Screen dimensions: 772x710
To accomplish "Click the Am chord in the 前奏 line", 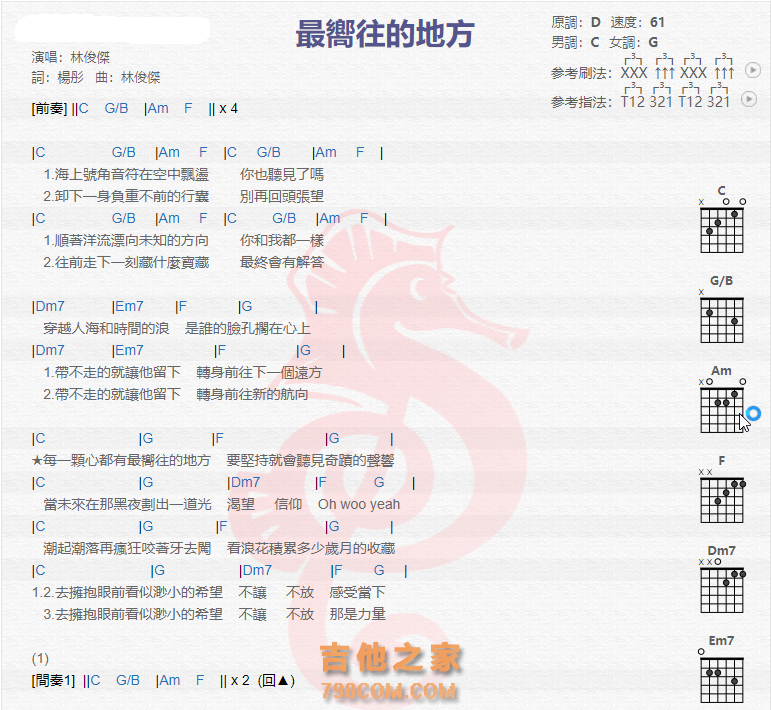I will [158, 108].
